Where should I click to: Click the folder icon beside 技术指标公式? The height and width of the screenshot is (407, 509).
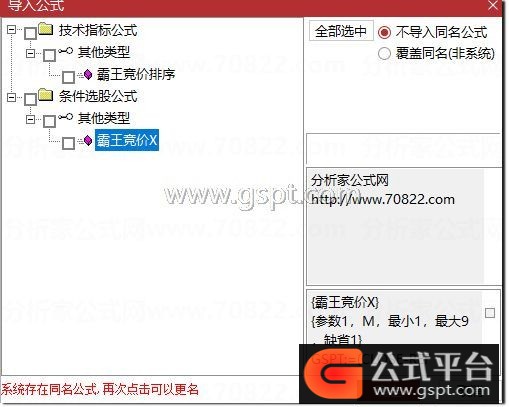(x=46, y=29)
